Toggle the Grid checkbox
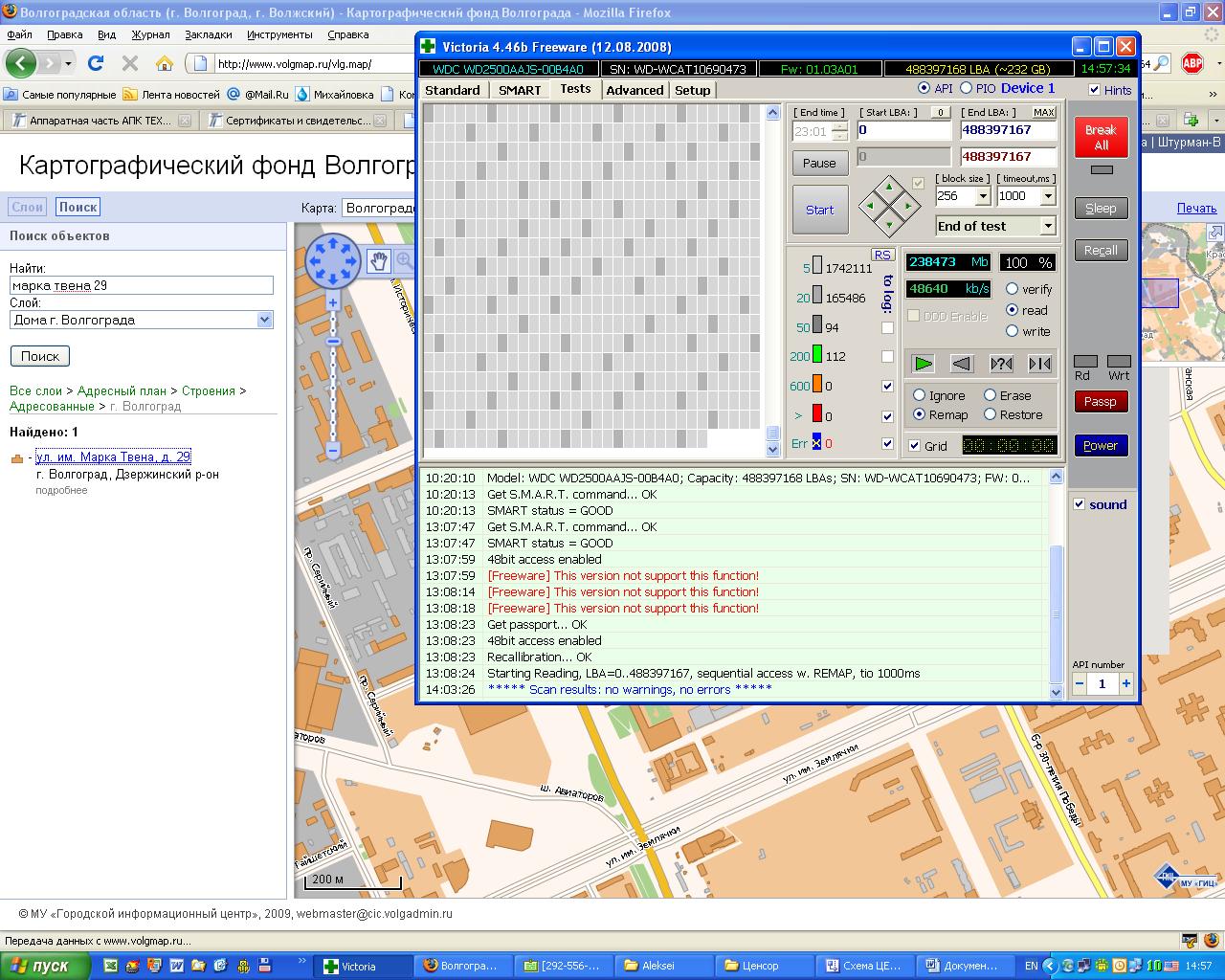 coord(914,446)
